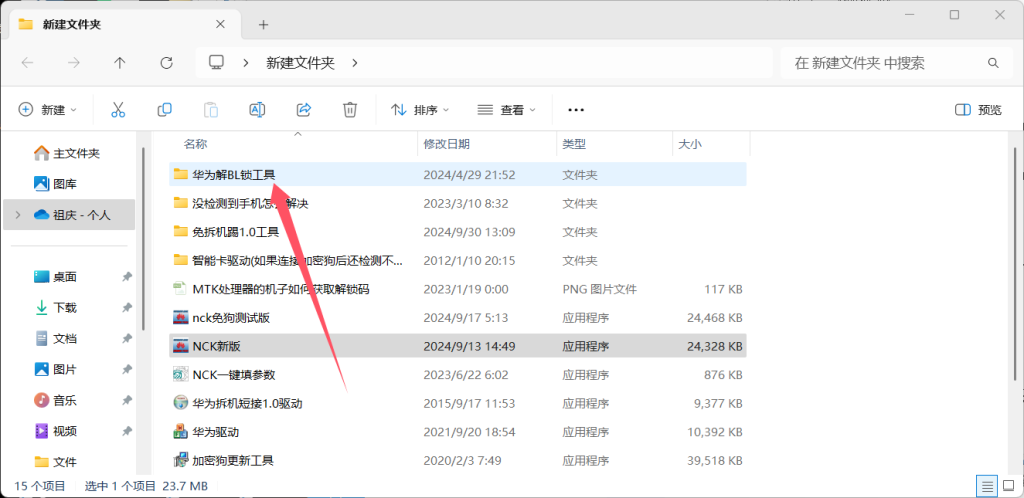The height and width of the screenshot is (498, 1024).
Task: Open 文档 in the sidebar
Action: tap(56, 339)
